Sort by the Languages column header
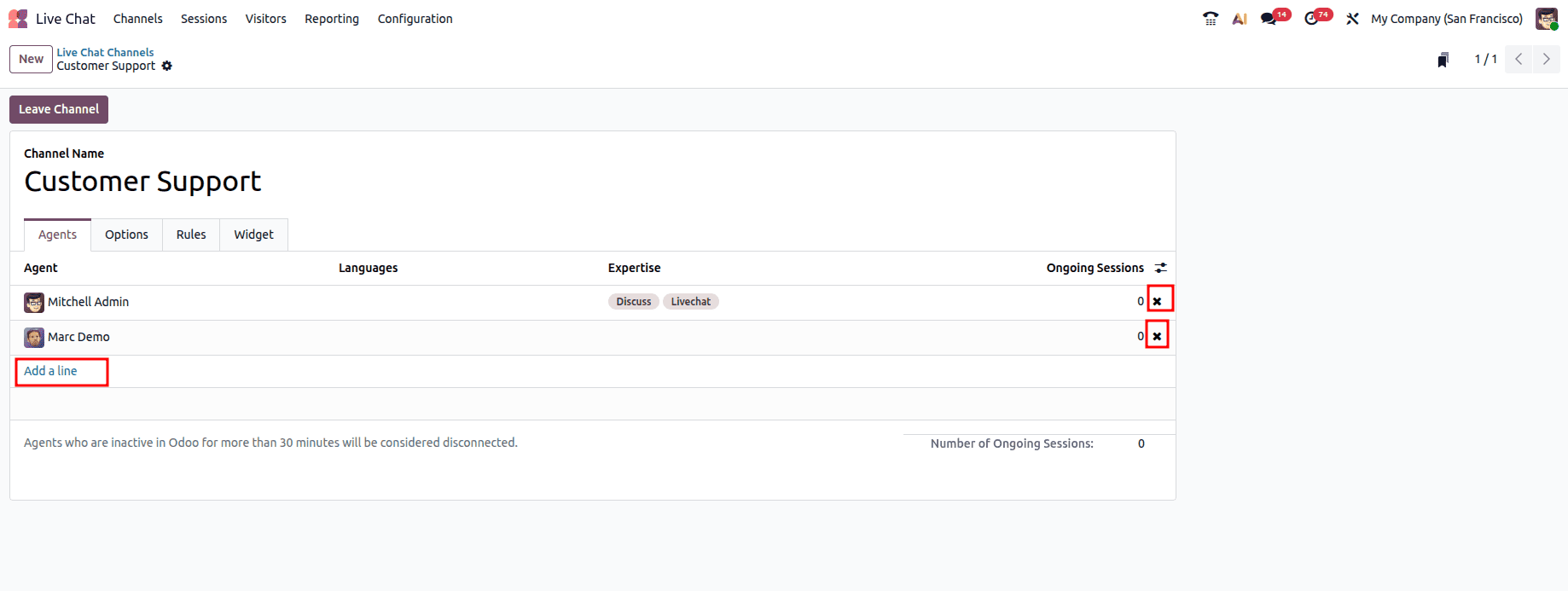Image resolution: width=1568 pixels, height=591 pixels. [x=369, y=268]
